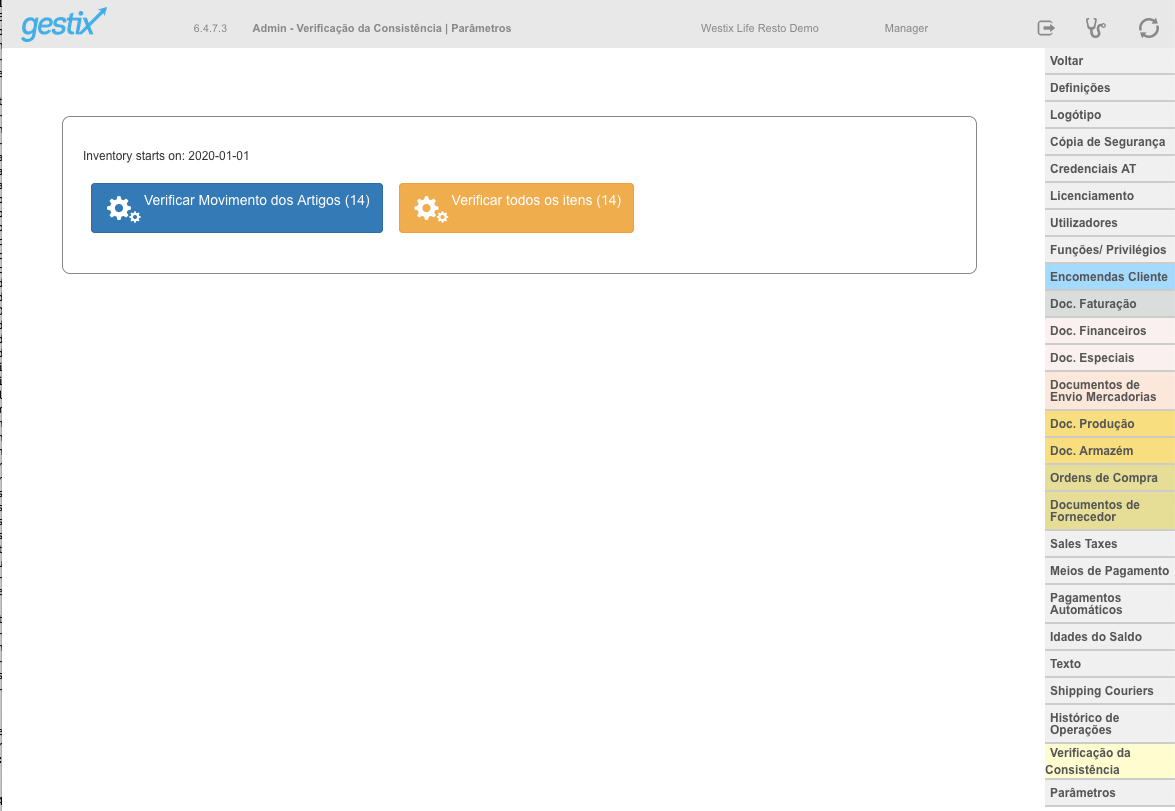Image resolution: width=1175 pixels, height=811 pixels.
Task: Select Doc. Produção menu item
Action: (x=1109, y=423)
